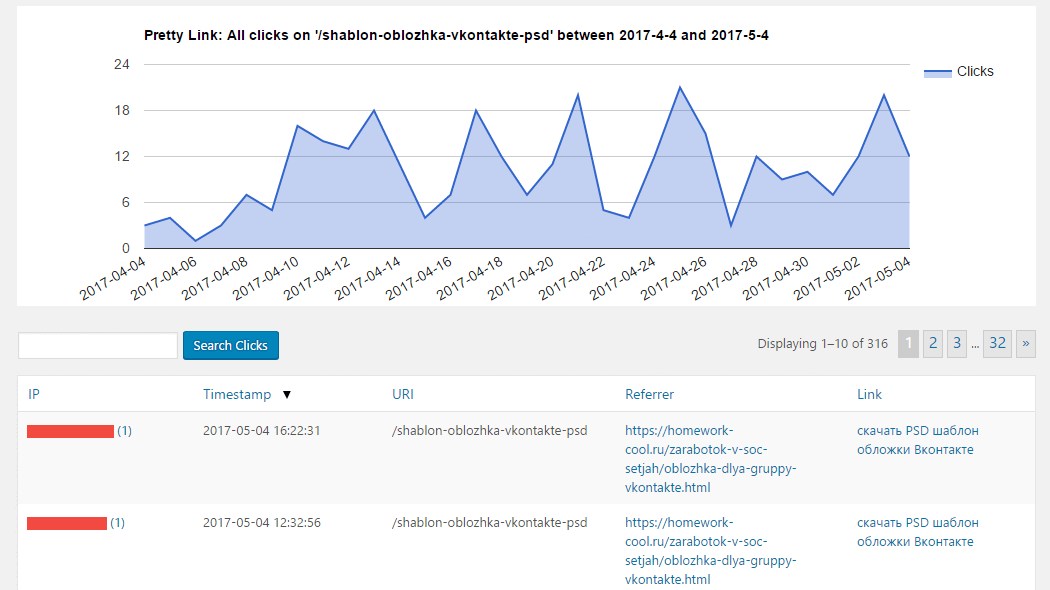Open referrer URL in 16:22:31 row

[x=710, y=459]
